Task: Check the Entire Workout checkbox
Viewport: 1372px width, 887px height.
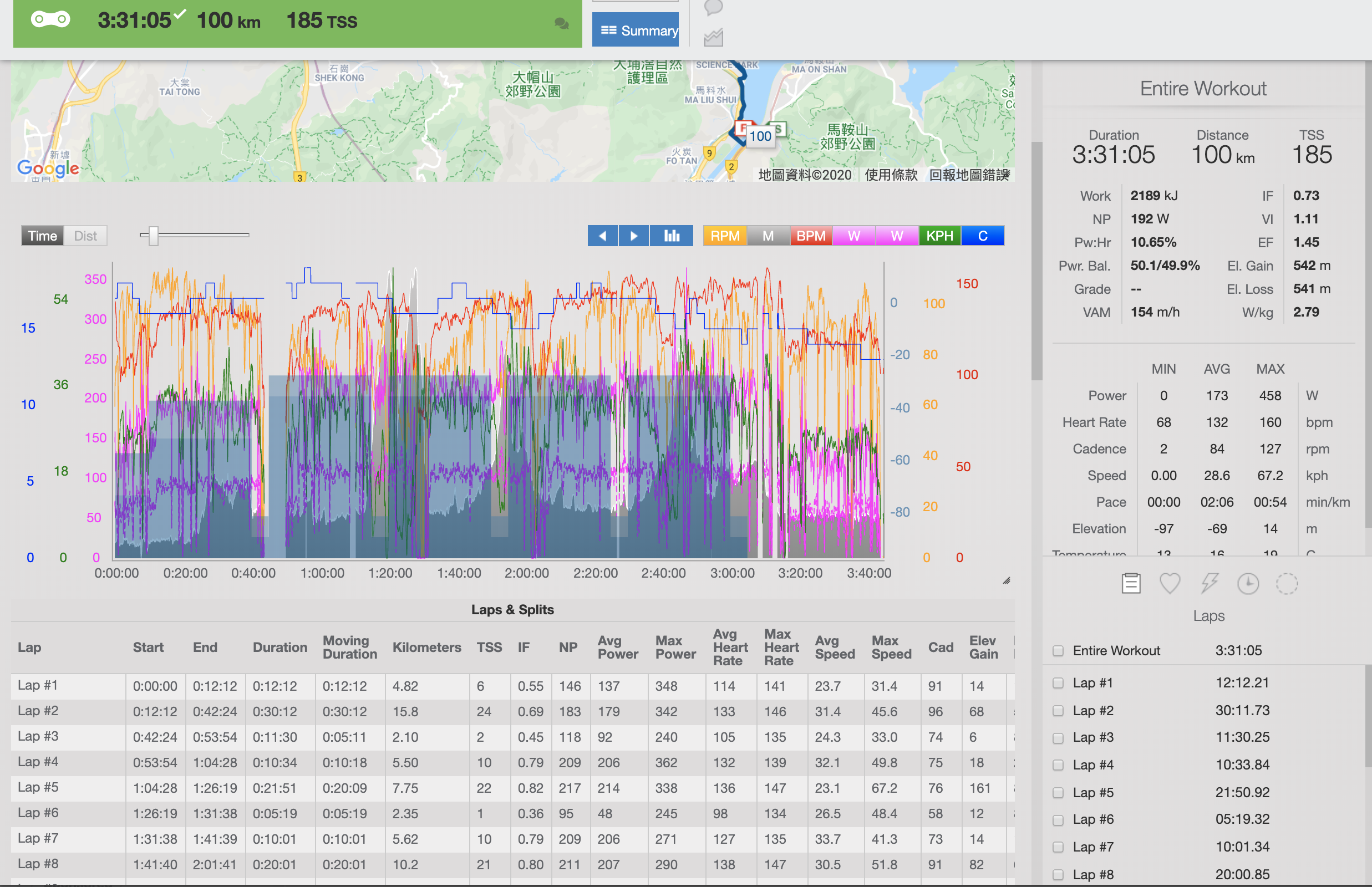Action: [1058, 651]
